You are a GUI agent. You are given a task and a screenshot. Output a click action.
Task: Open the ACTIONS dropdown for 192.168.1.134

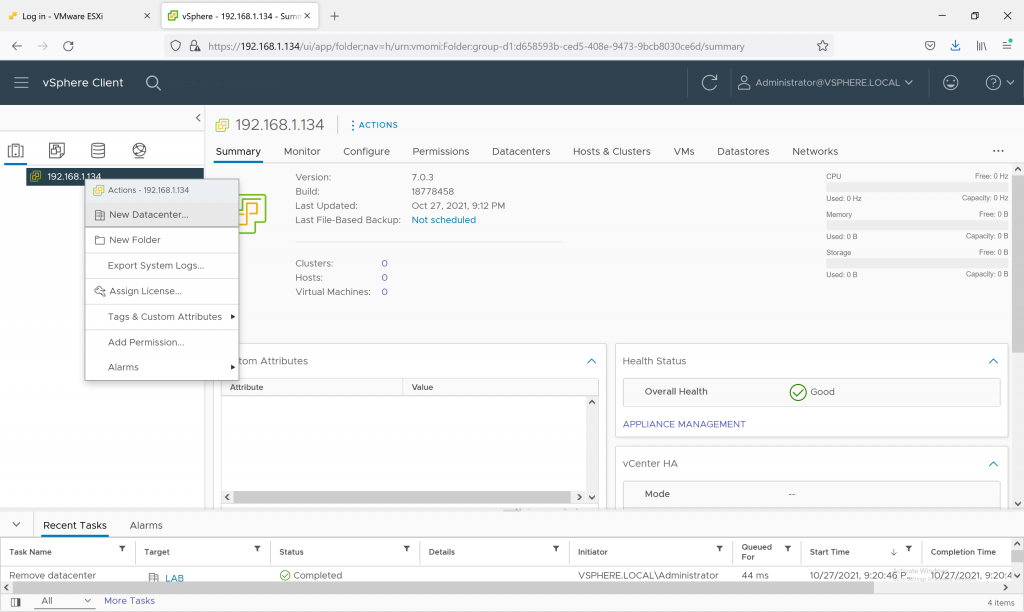click(374, 125)
